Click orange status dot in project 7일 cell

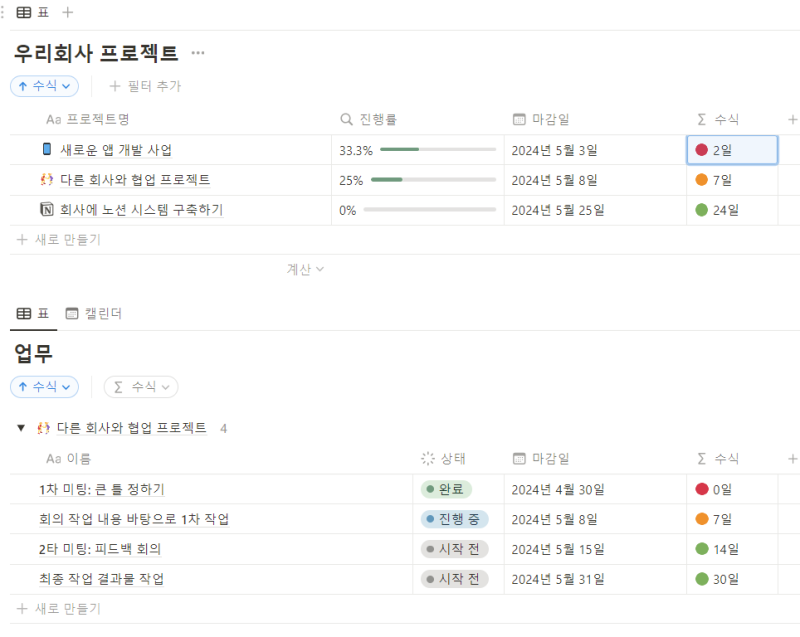pyautogui.click(x=702, y=180)
